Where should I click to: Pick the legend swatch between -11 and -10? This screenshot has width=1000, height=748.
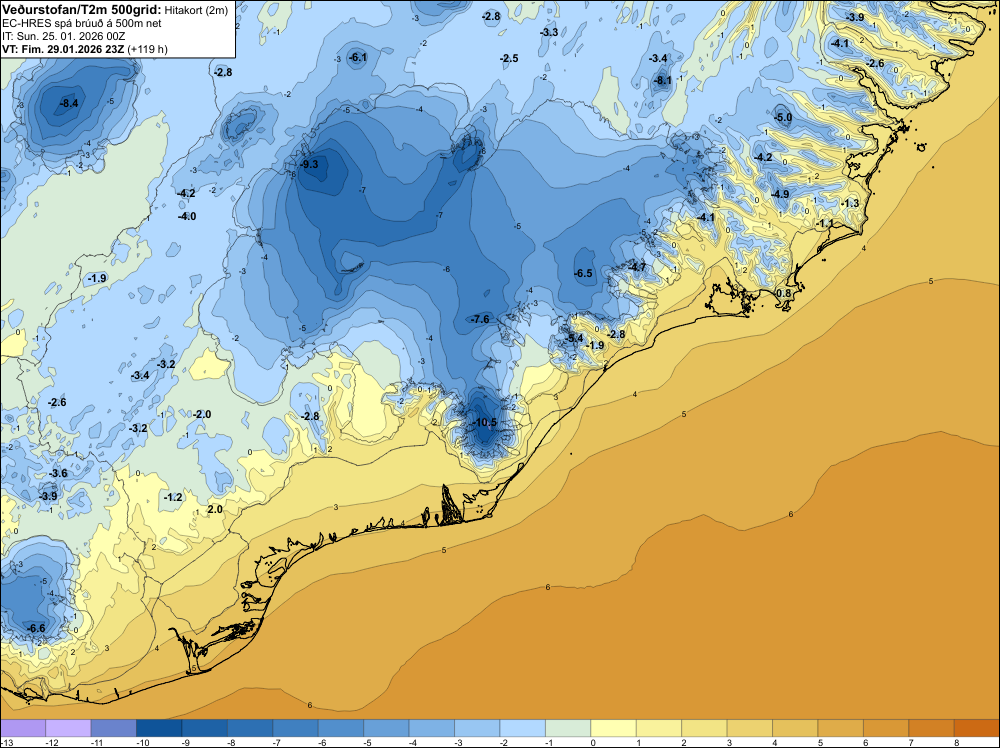point(114,728)
